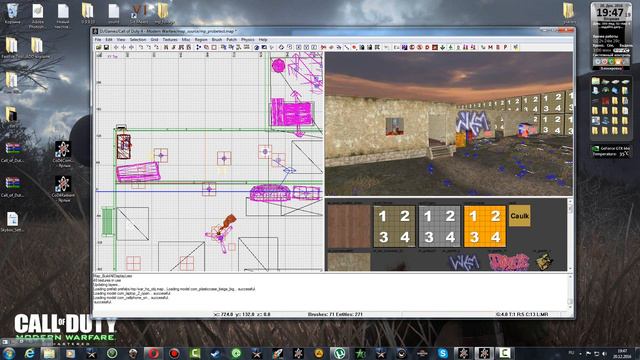Click the Save map floppy icon
640x360 pixels.
(x=106, y=47)
